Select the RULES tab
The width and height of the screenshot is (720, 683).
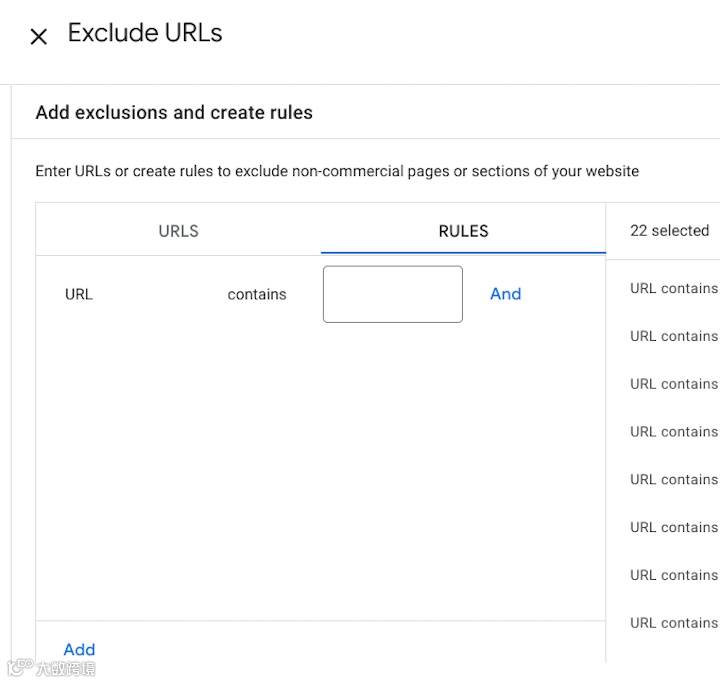(463, 231)
